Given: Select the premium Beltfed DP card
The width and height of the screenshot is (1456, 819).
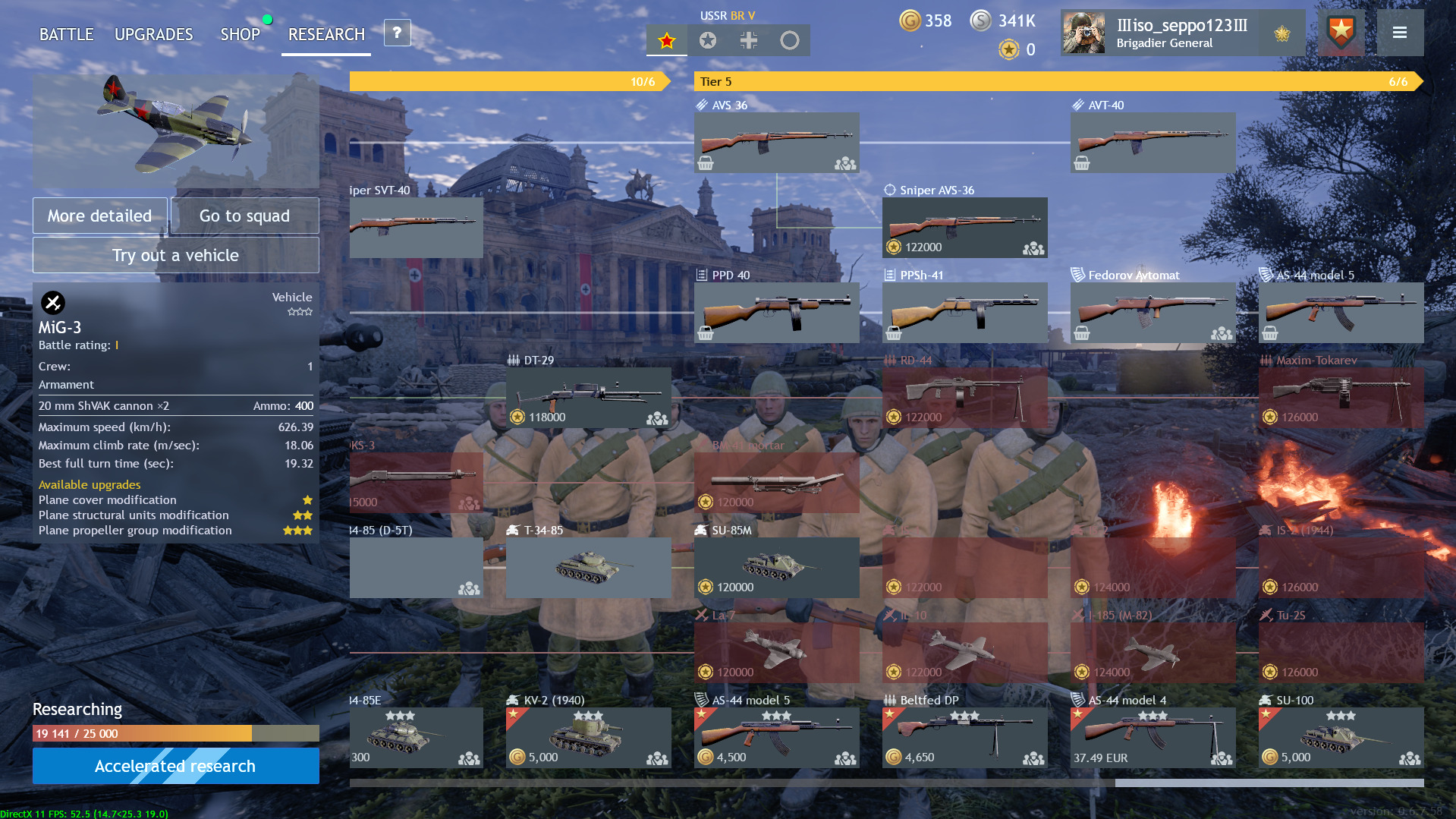Looking at the screenshot, I should click(964, 737).
